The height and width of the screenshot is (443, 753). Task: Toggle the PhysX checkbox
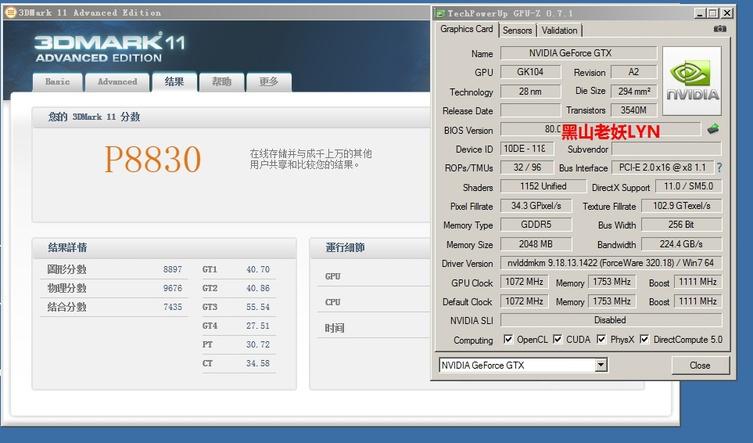click(x=601, y=339)
